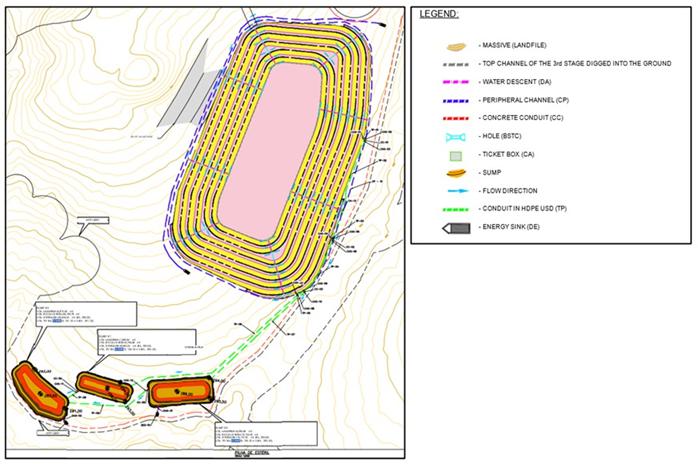Click the blue Flow Direction arrow symbol

click(x=458, y=191)
